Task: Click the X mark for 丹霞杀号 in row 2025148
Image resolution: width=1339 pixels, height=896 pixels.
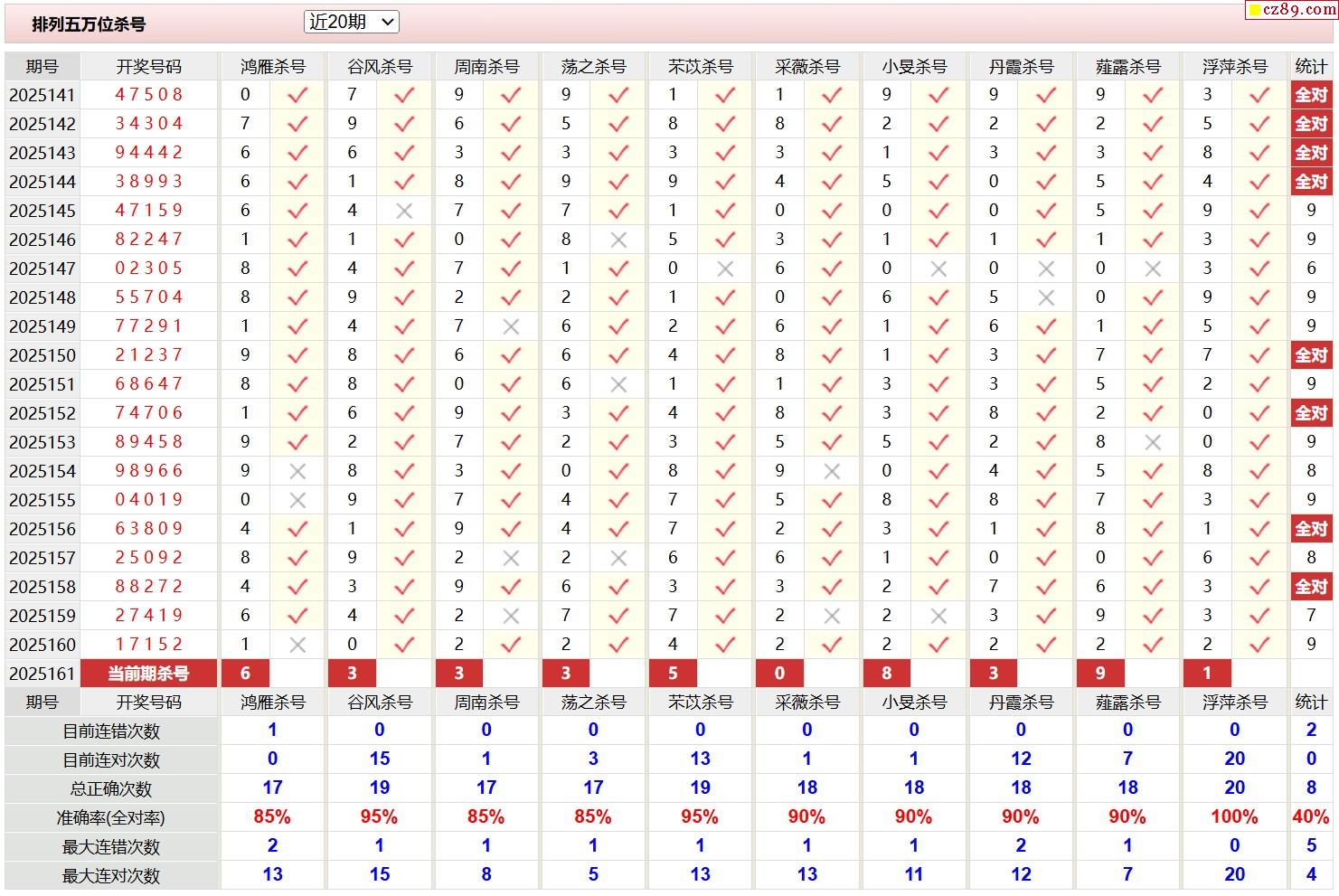Action: (1046, 297)
